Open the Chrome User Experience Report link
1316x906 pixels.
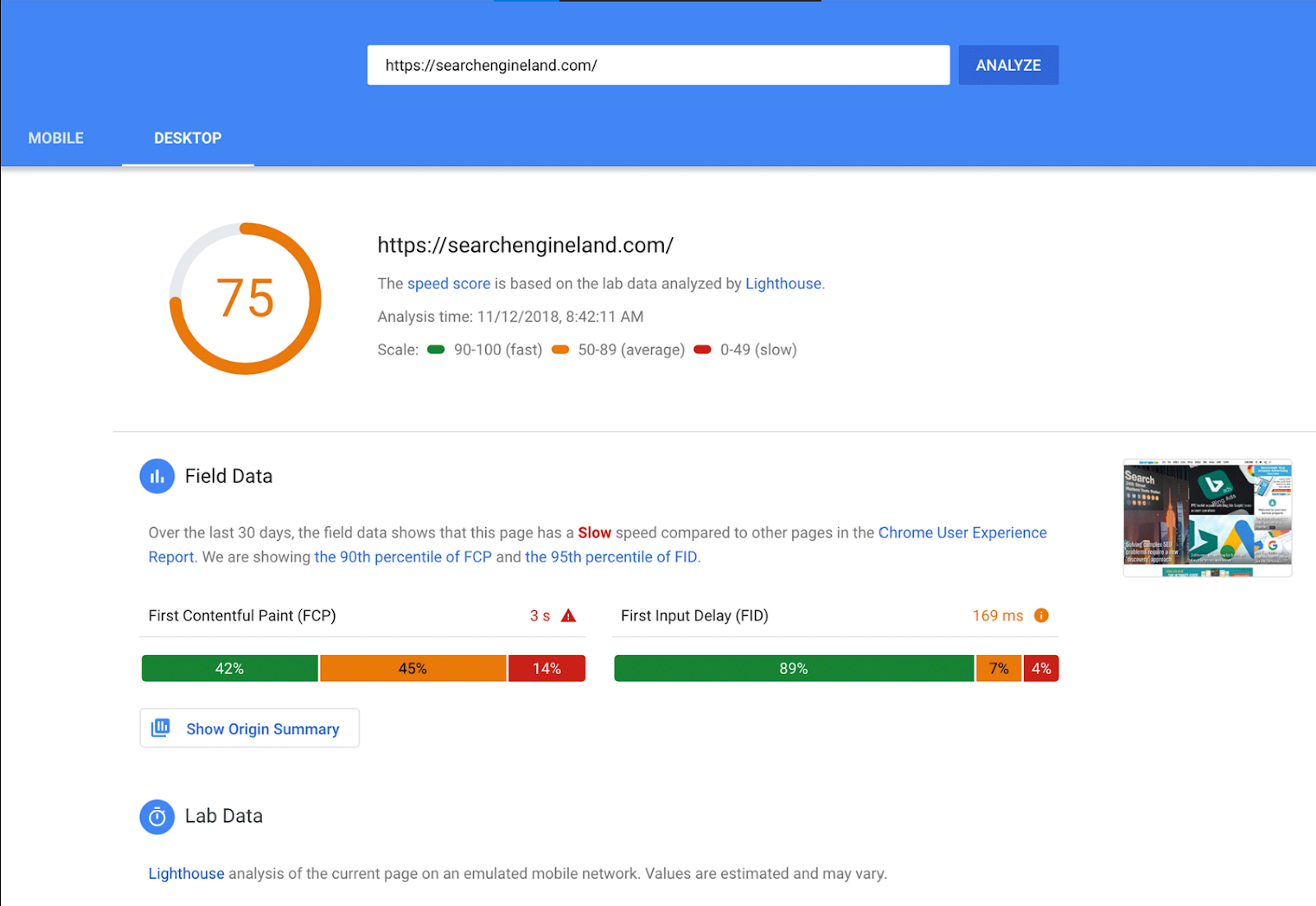coord(597,544)
